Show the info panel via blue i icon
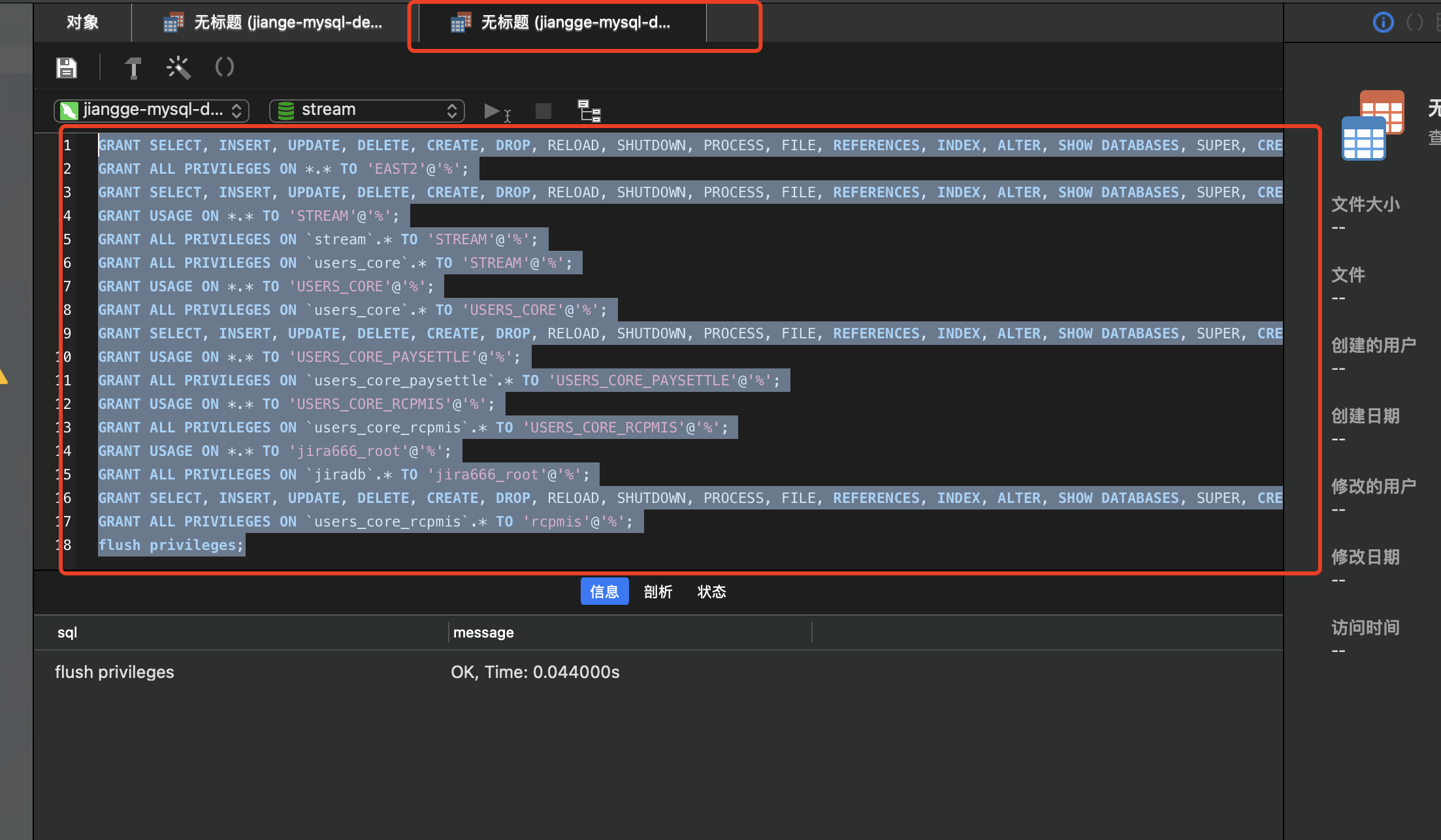1441x840 pixels. 1383,23
